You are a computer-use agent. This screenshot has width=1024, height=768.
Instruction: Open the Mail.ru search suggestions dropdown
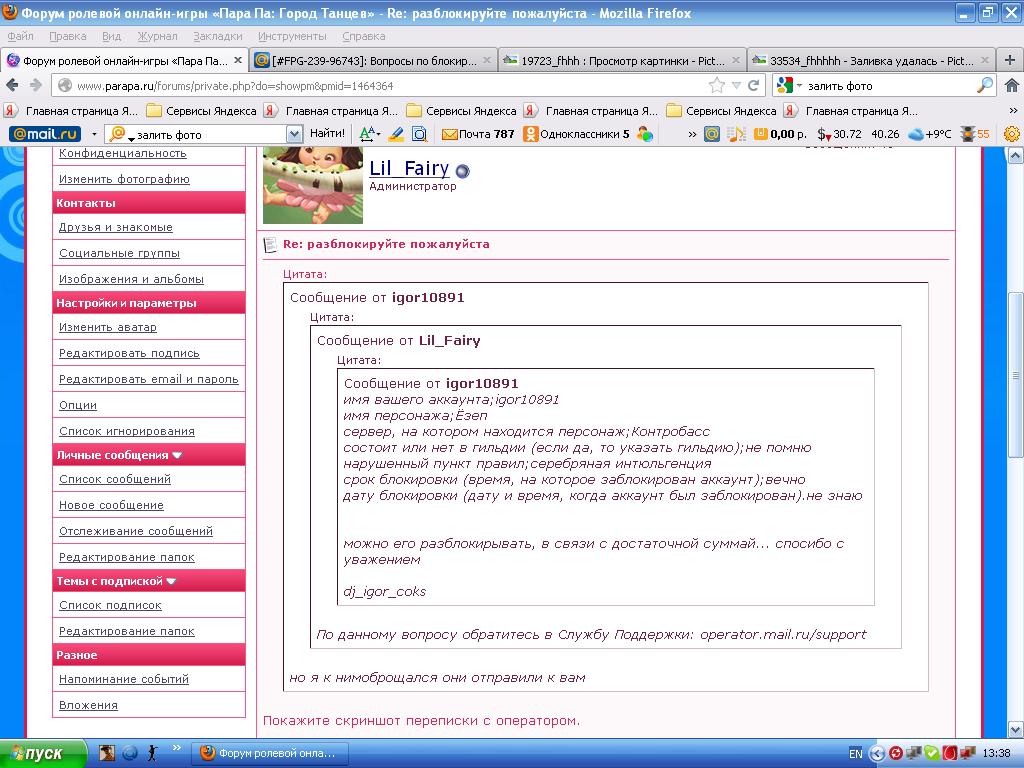click(x=295, y=134)
